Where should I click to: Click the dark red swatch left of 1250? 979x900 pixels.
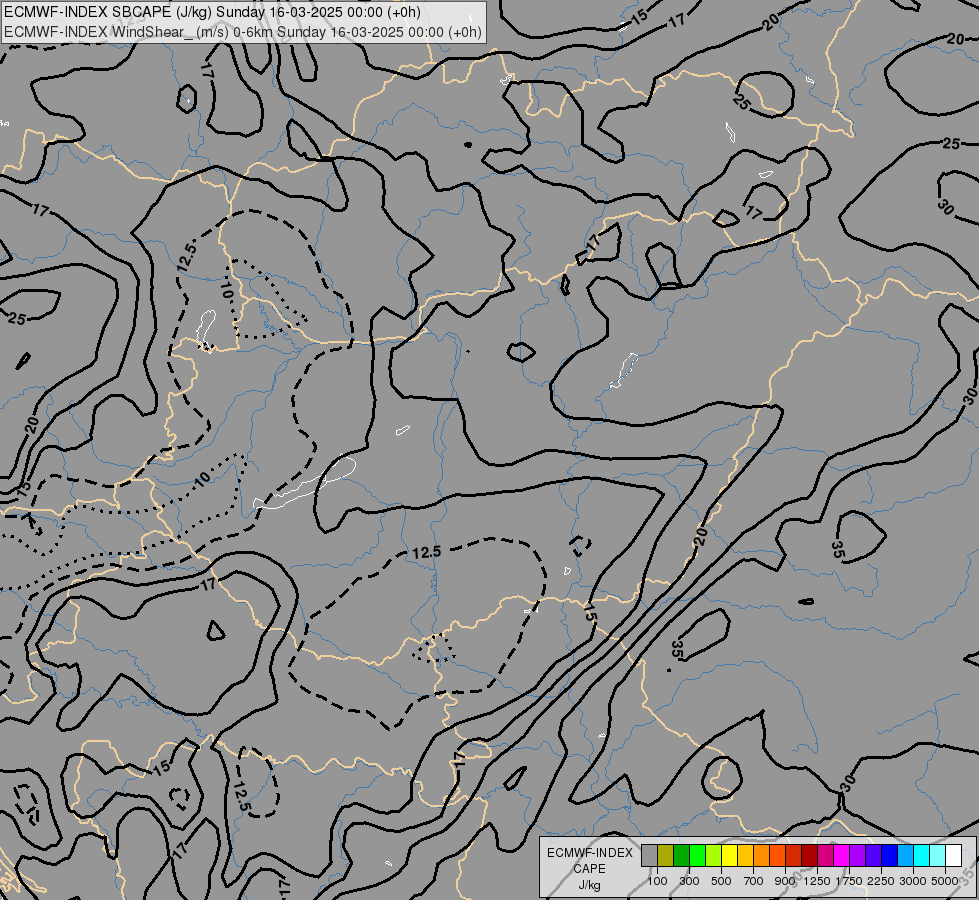[809, 855]
